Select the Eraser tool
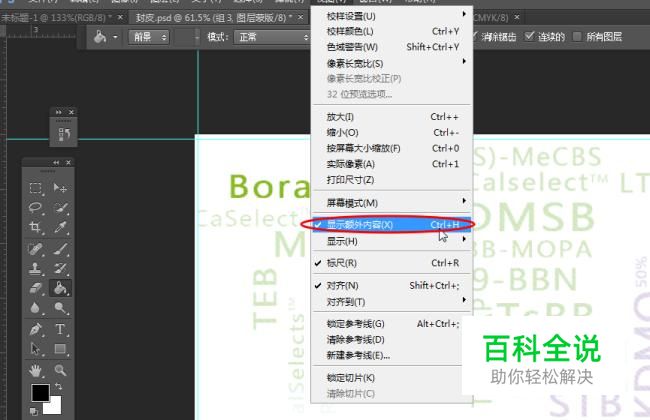The image size is (650, 420). (36, 288)
